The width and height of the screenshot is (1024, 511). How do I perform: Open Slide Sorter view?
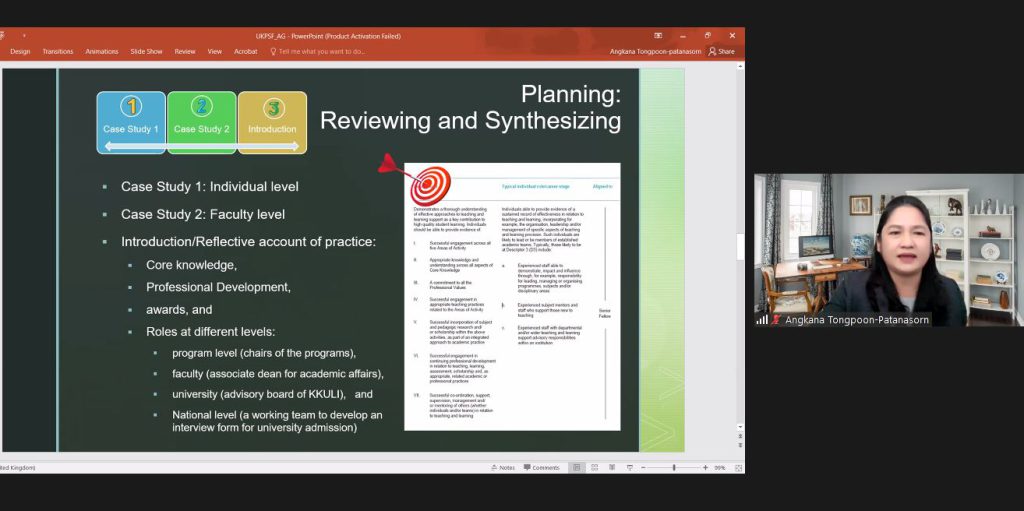coord(593,467)
